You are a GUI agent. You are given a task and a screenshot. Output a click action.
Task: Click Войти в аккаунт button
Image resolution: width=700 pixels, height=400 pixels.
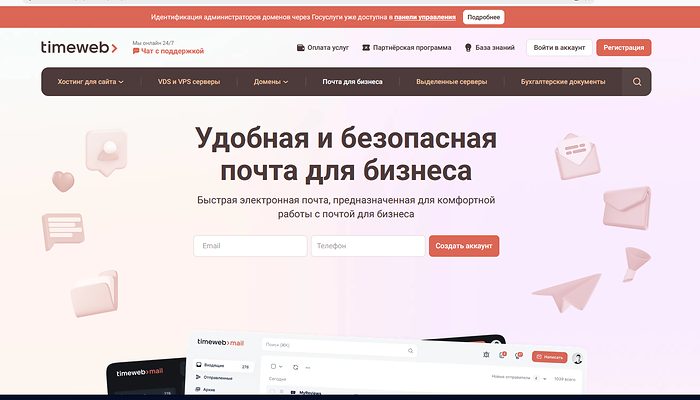coord(559,47)
